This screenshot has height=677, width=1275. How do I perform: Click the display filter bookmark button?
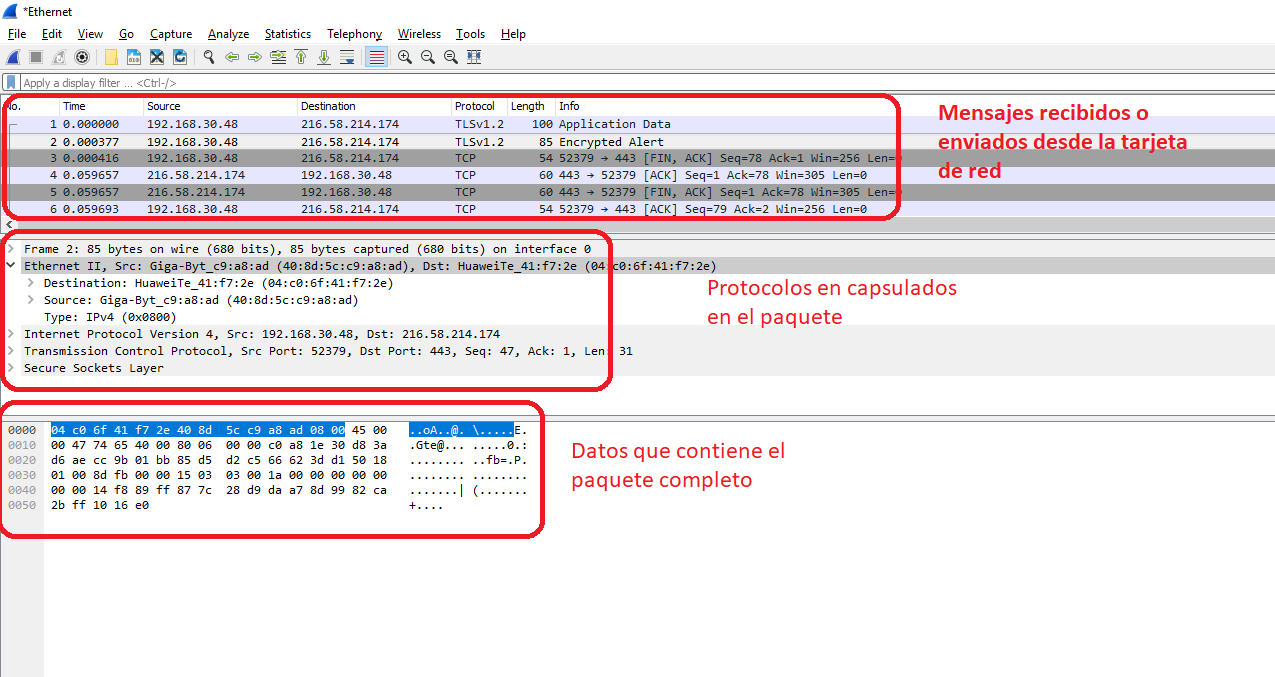(x=11, y=83)
